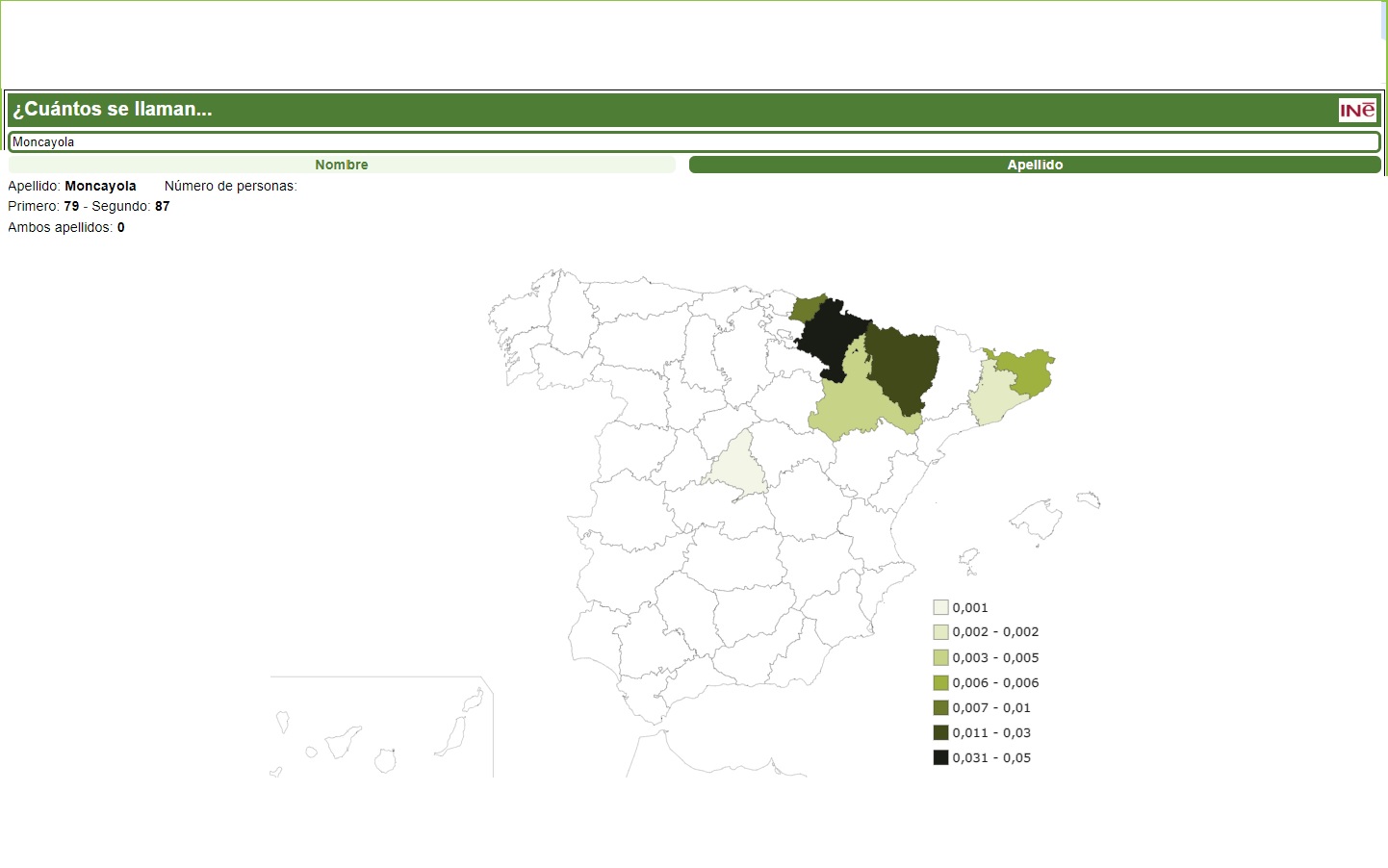The height and width of the screenshot is (868, 1388).
Task: Click the search field containing Moncayola
Action: click(x=693, y=142)
